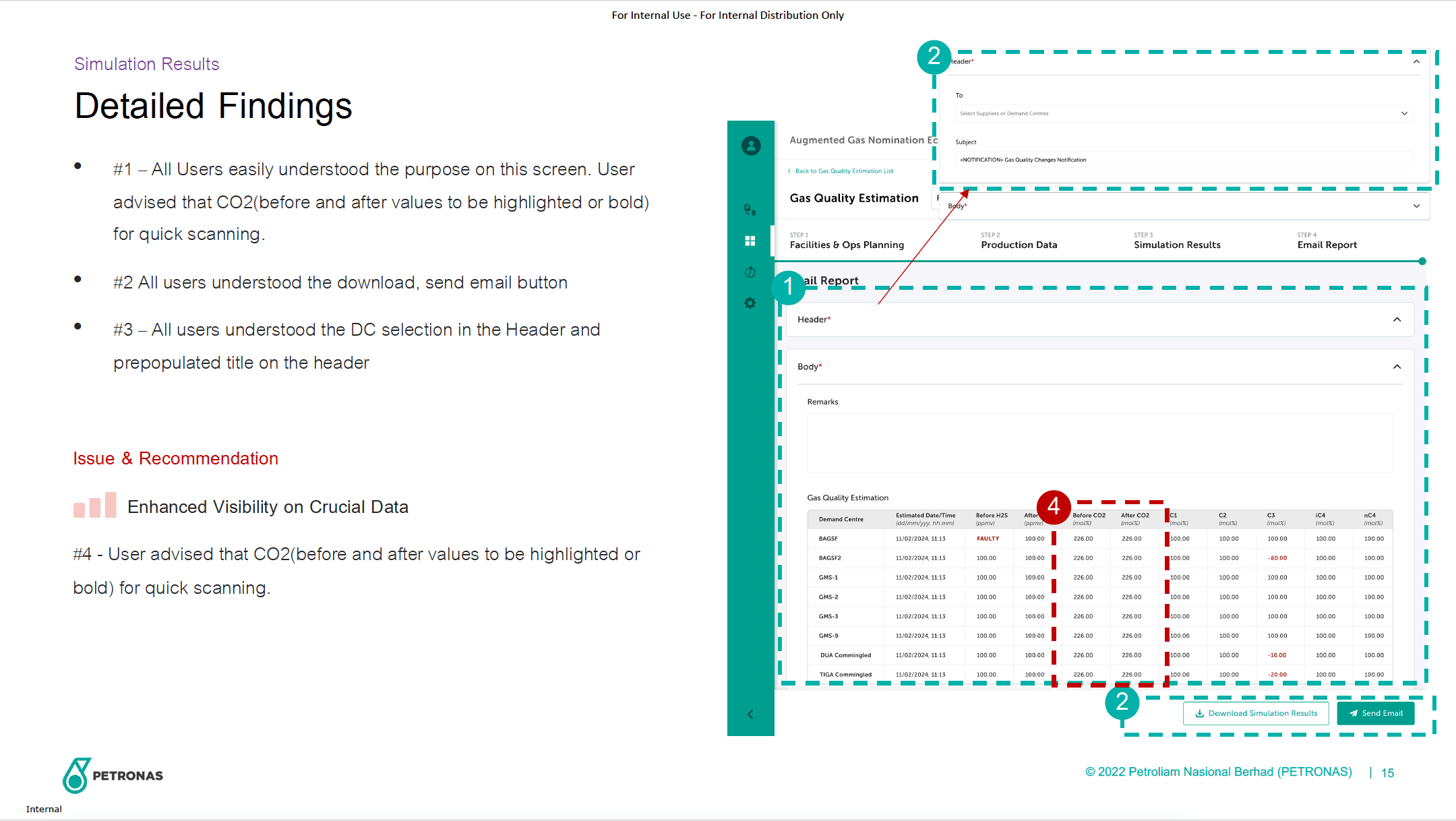
Task: Click the Send Email button
Action: click(x=1375, y=713)
